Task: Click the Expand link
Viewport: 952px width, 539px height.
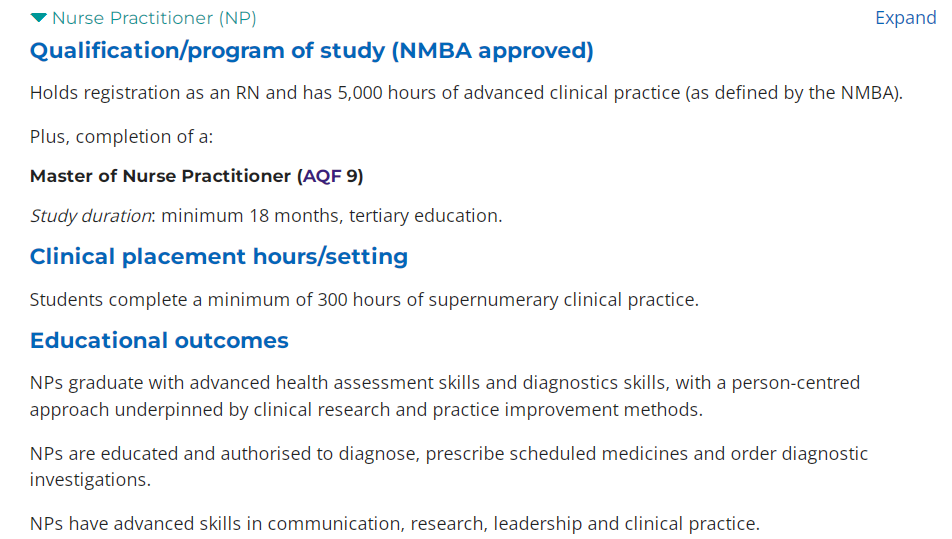Action: click(x=905, y=18)
